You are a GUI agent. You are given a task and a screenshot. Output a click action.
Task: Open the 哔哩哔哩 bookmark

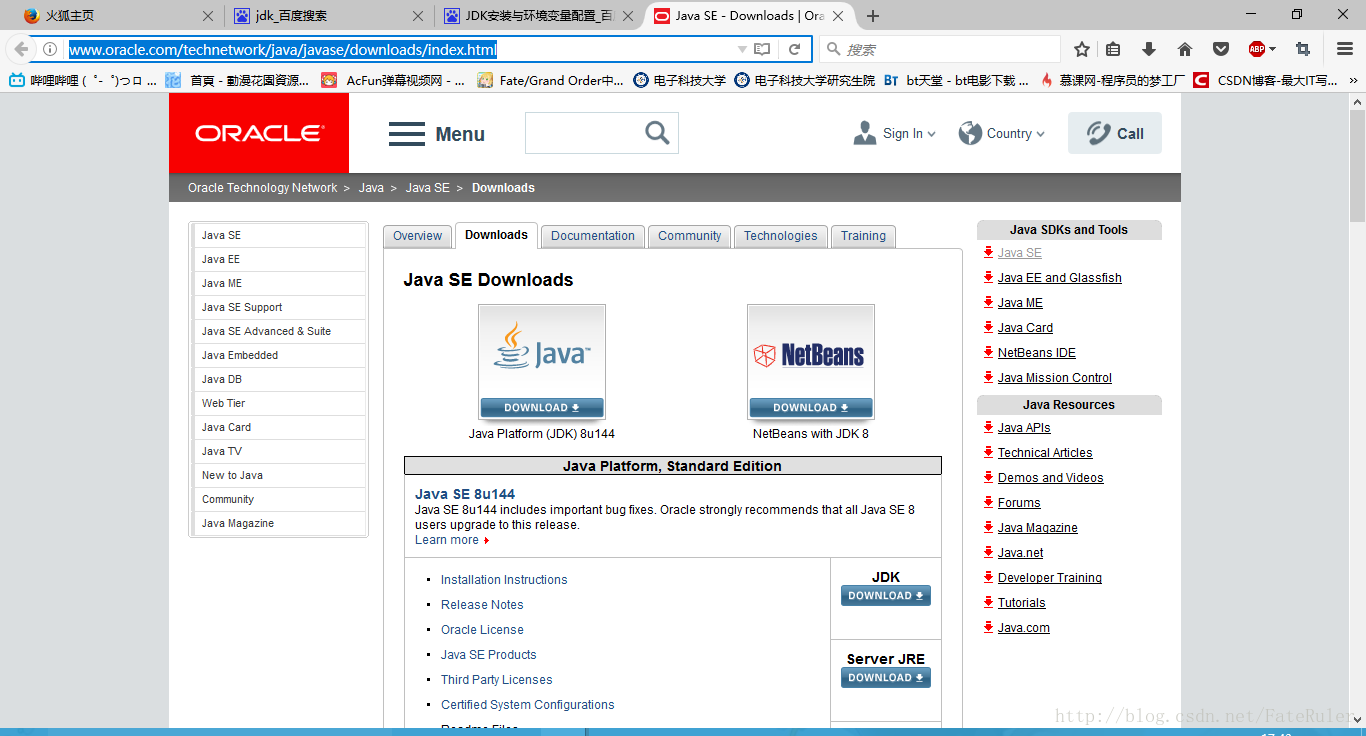pos(83,81)
